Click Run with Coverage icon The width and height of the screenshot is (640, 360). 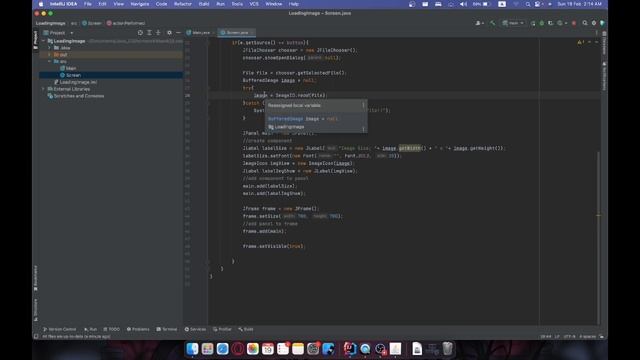pos(551,23)
